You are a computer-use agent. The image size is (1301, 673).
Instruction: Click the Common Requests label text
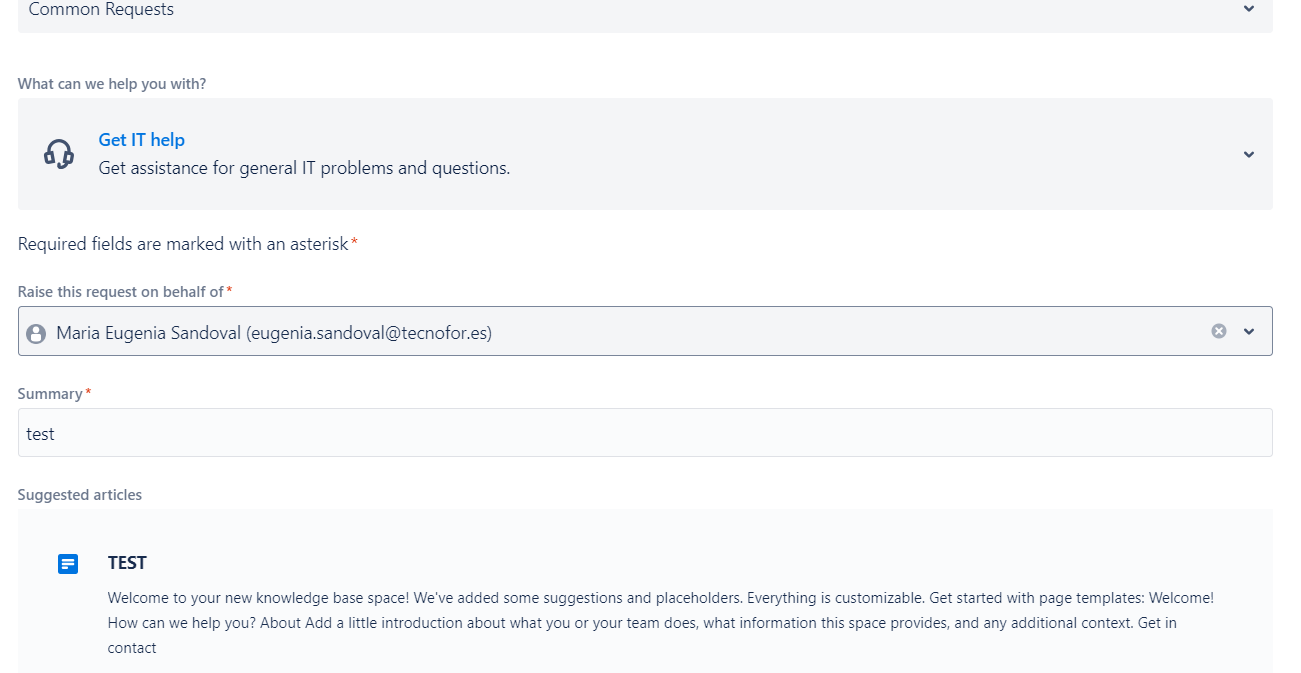[101, 10]
